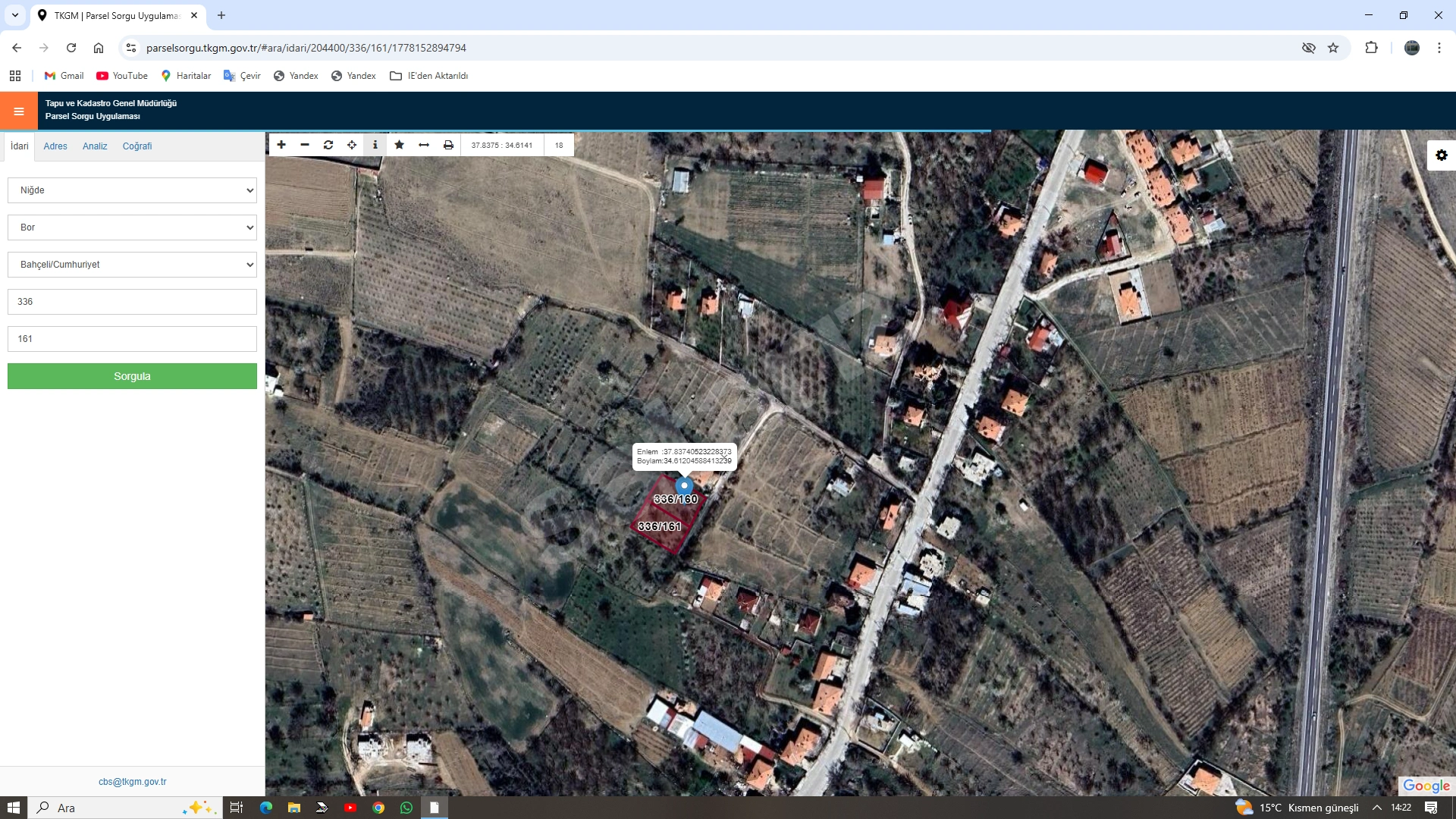1456x819 pixels.
Task: Open the tab search dropdown arrow
Action: tap(15, 15)
